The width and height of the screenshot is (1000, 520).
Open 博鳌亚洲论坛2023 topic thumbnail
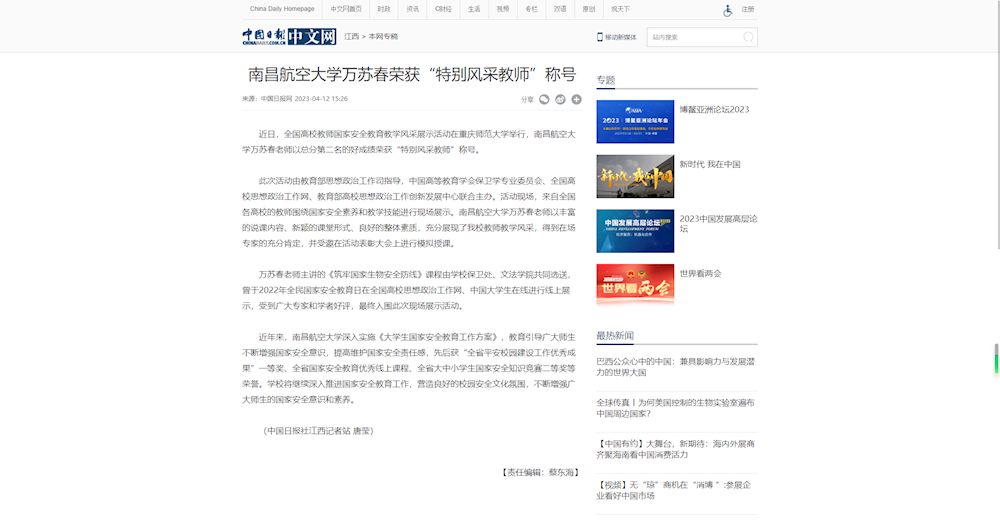coord(635,122)
